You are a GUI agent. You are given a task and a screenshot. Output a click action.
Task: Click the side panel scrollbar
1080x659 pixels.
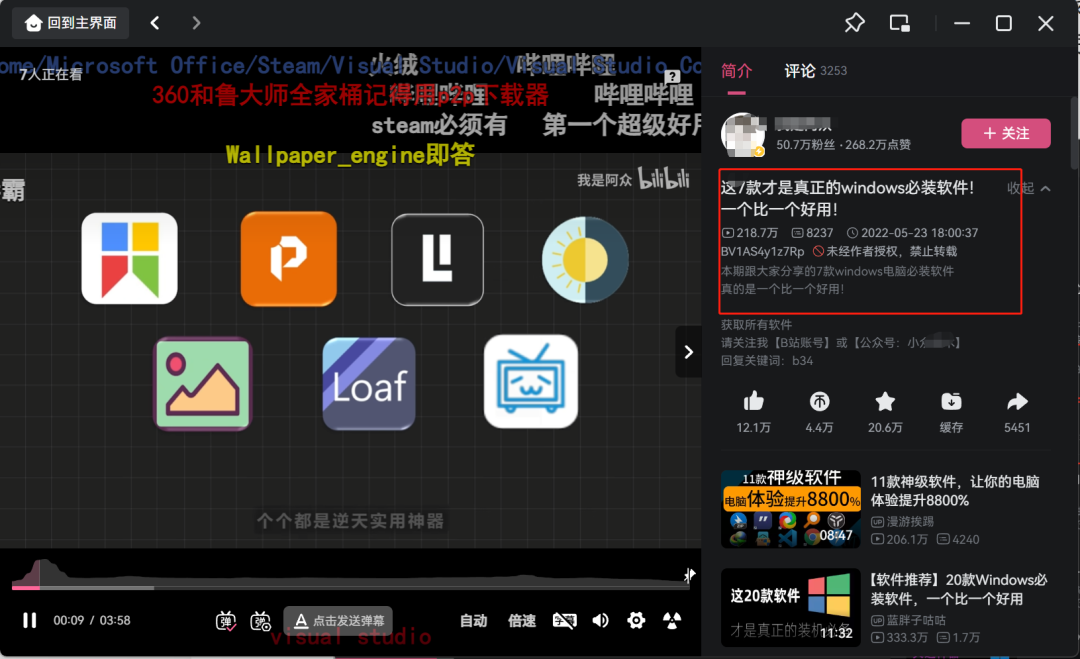pyautogui.click(x=1074, y=133)
